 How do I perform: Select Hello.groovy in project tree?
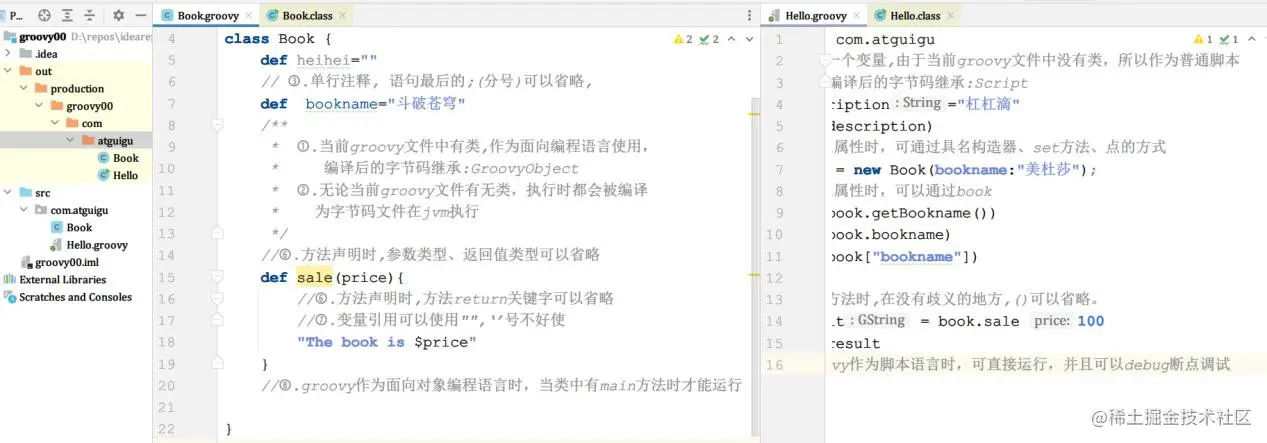88,245
